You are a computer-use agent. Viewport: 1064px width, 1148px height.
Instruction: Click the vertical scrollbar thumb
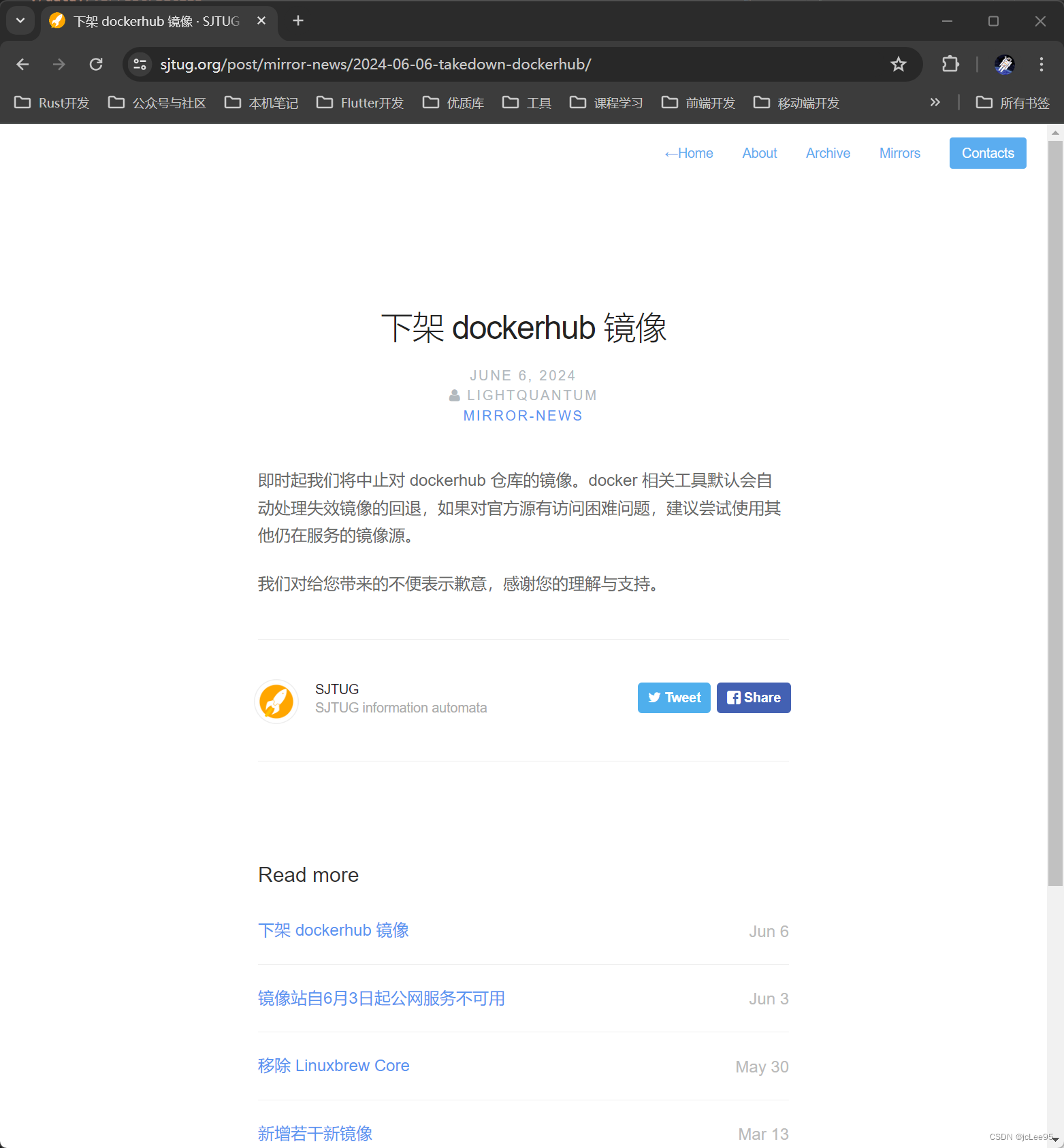1055,513
